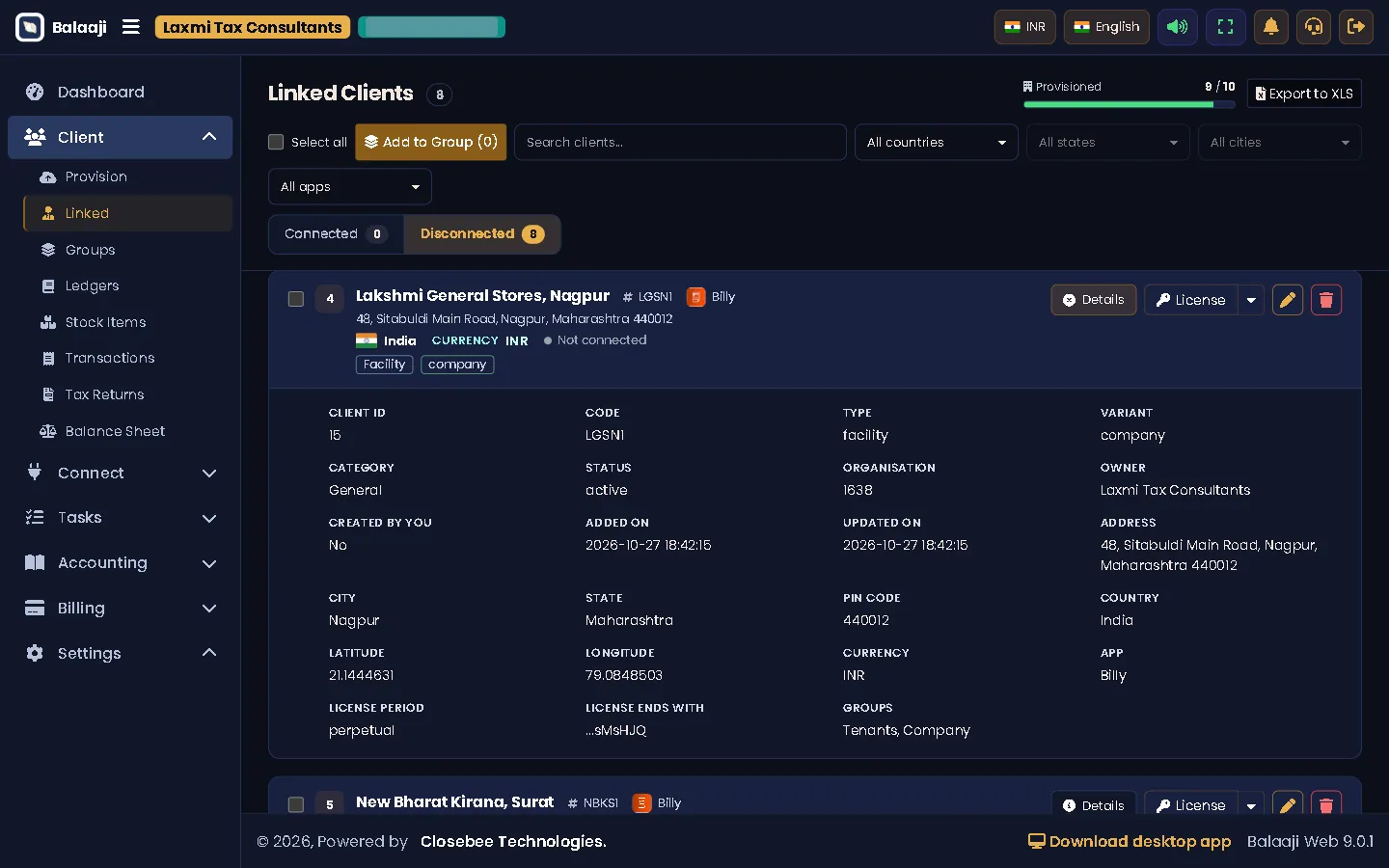The image size is (1389, 868).
Task: Check the New Bharat Kirana row checkbox
Action: [296, 804]
